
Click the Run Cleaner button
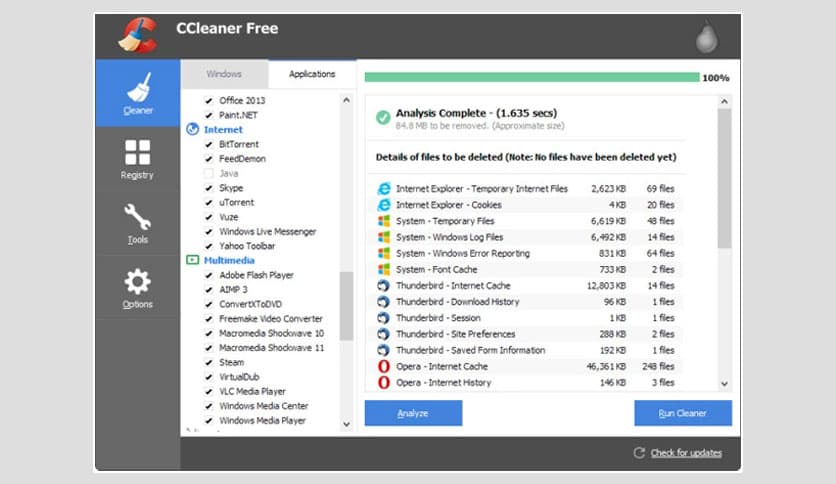682,413
